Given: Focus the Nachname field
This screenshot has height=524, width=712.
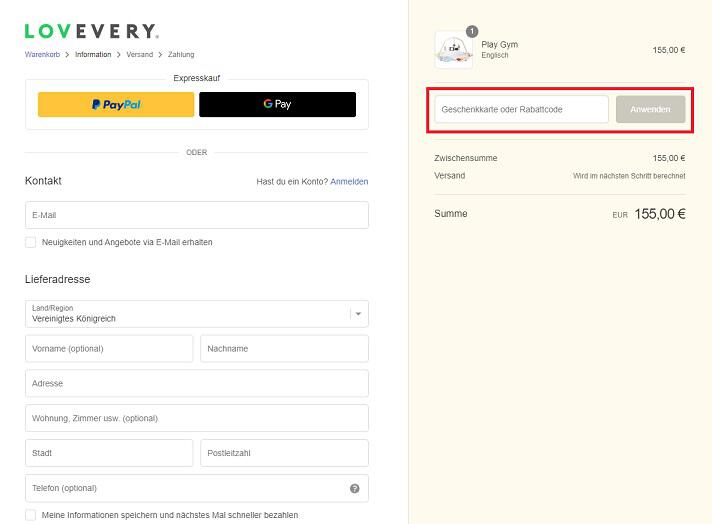Looking at the screenshot, I should 284,349.
